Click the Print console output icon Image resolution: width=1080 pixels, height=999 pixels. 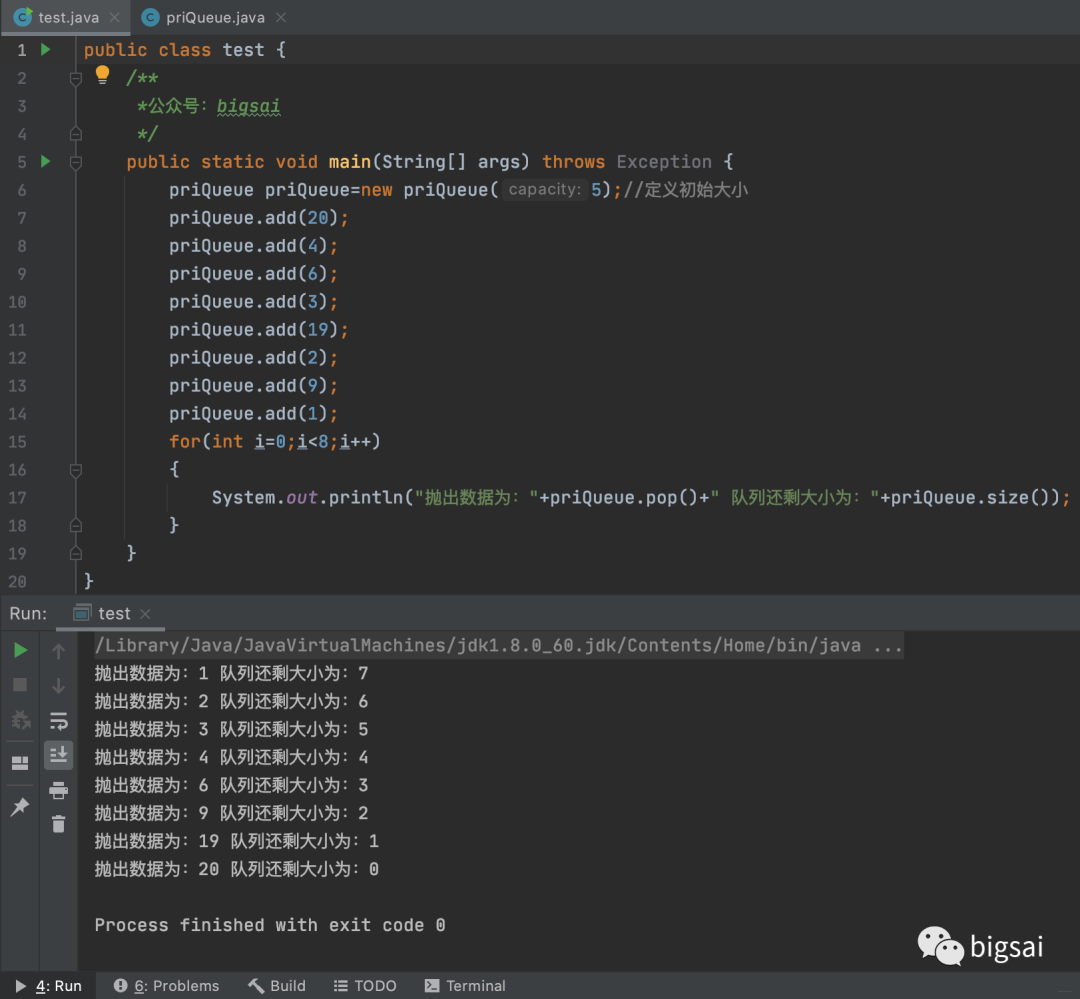[x=59, y=790]
